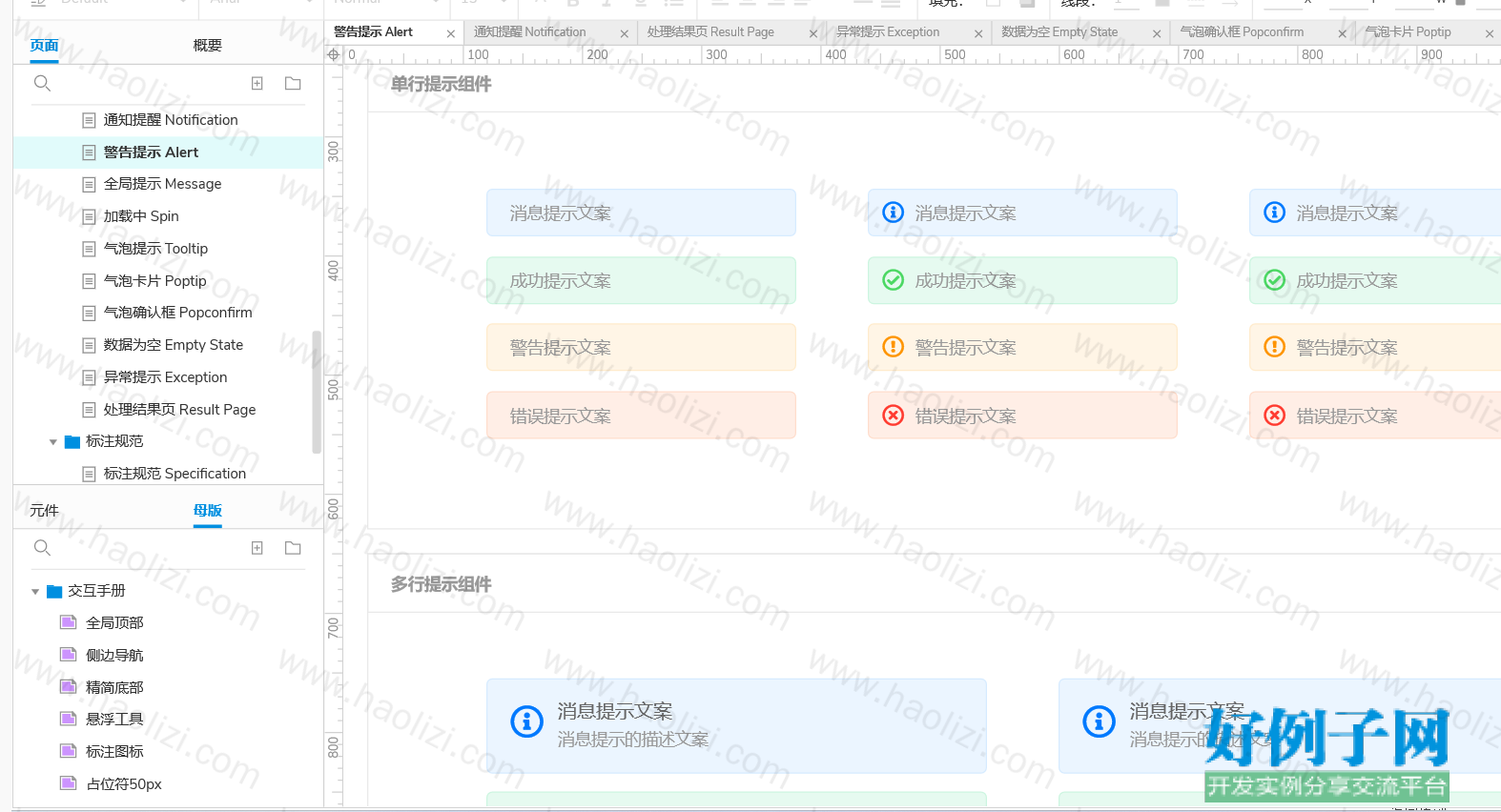The height and width of the screenshot is (812, 1501).
Task: Click green check icon in right success alert
Action: [1274, 279]
